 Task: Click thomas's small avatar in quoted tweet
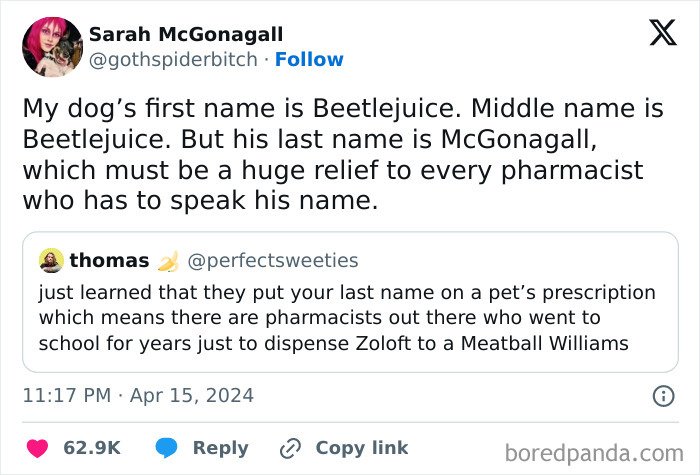point(51,261)
